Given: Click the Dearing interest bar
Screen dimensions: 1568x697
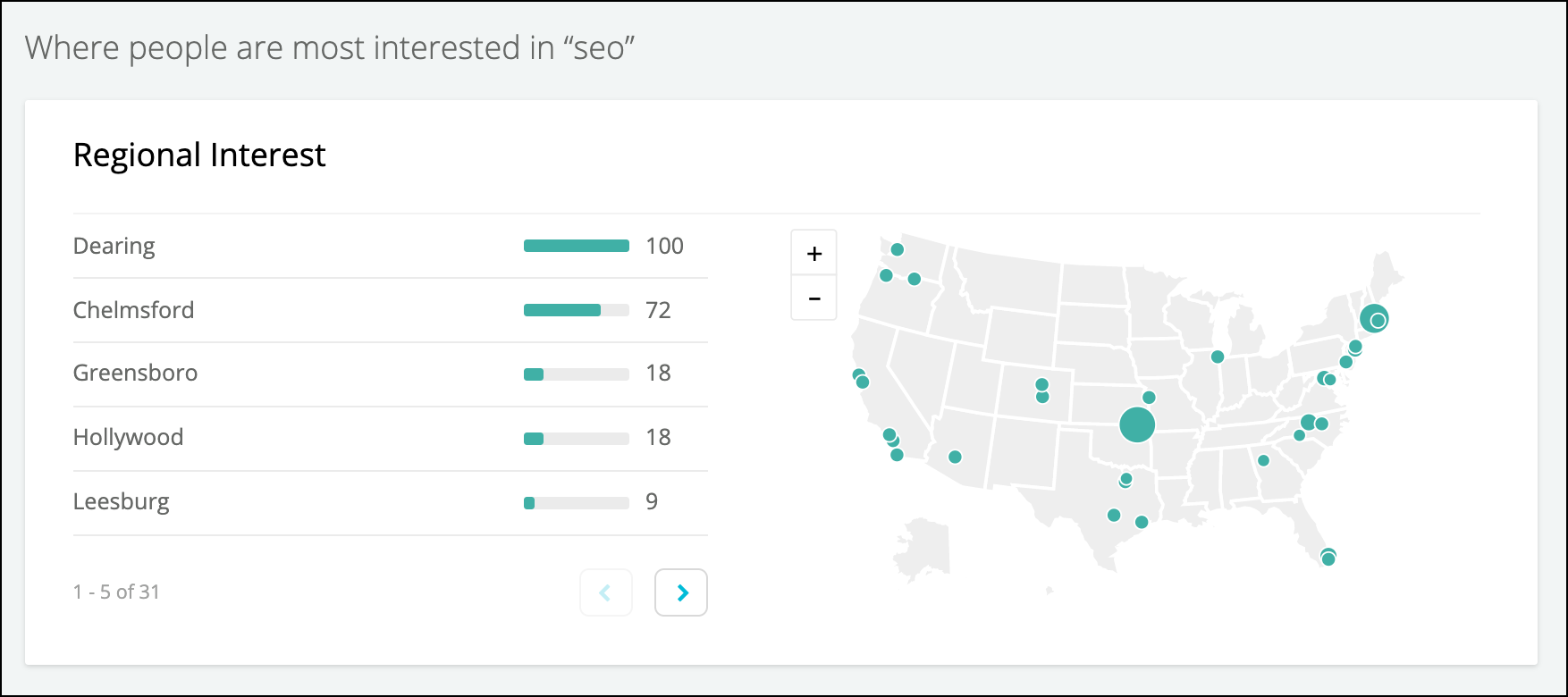Looking at the screenshot, I should coord(577,246).
